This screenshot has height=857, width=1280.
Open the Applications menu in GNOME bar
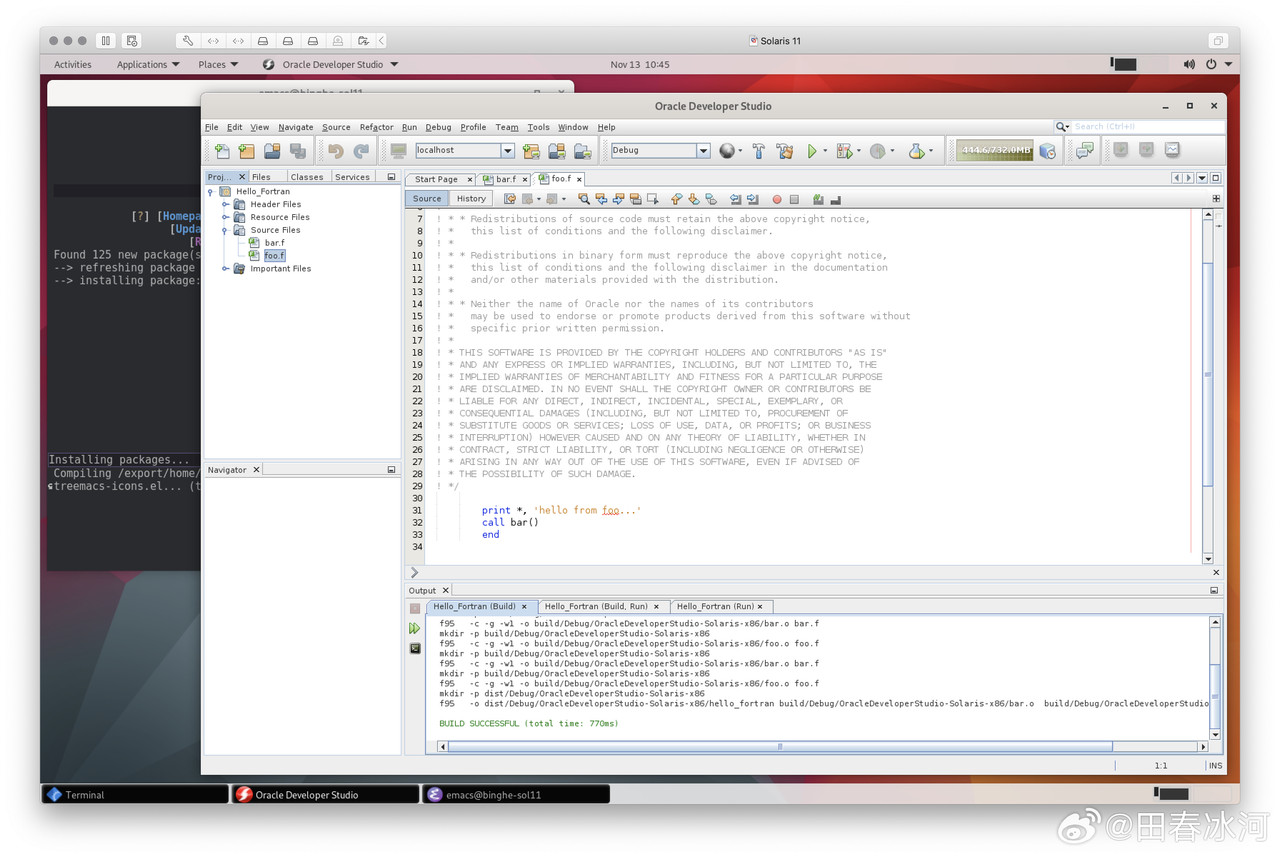148,64
